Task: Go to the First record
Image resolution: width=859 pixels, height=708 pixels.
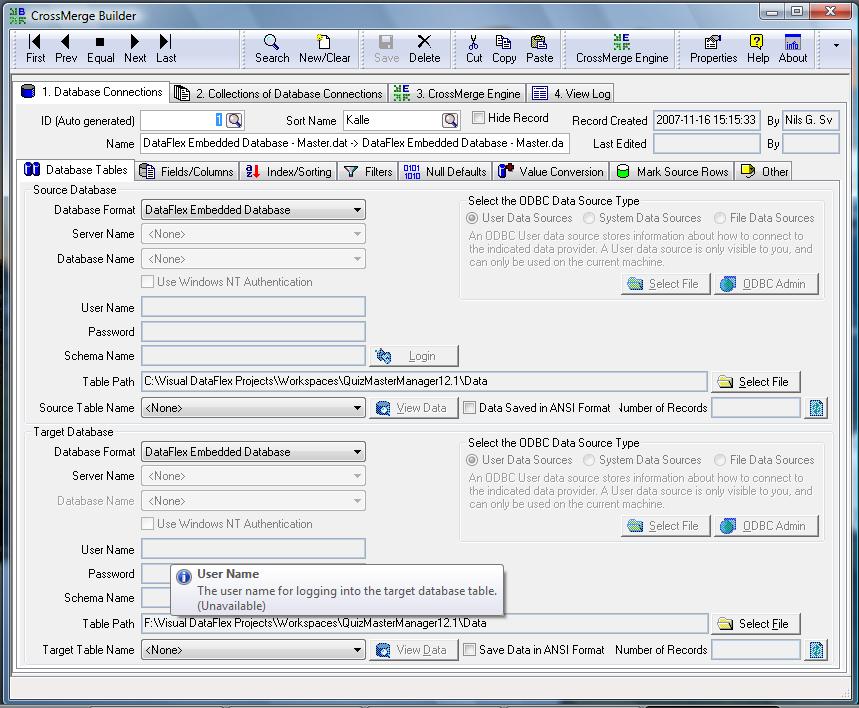Action: coord(35,49)
